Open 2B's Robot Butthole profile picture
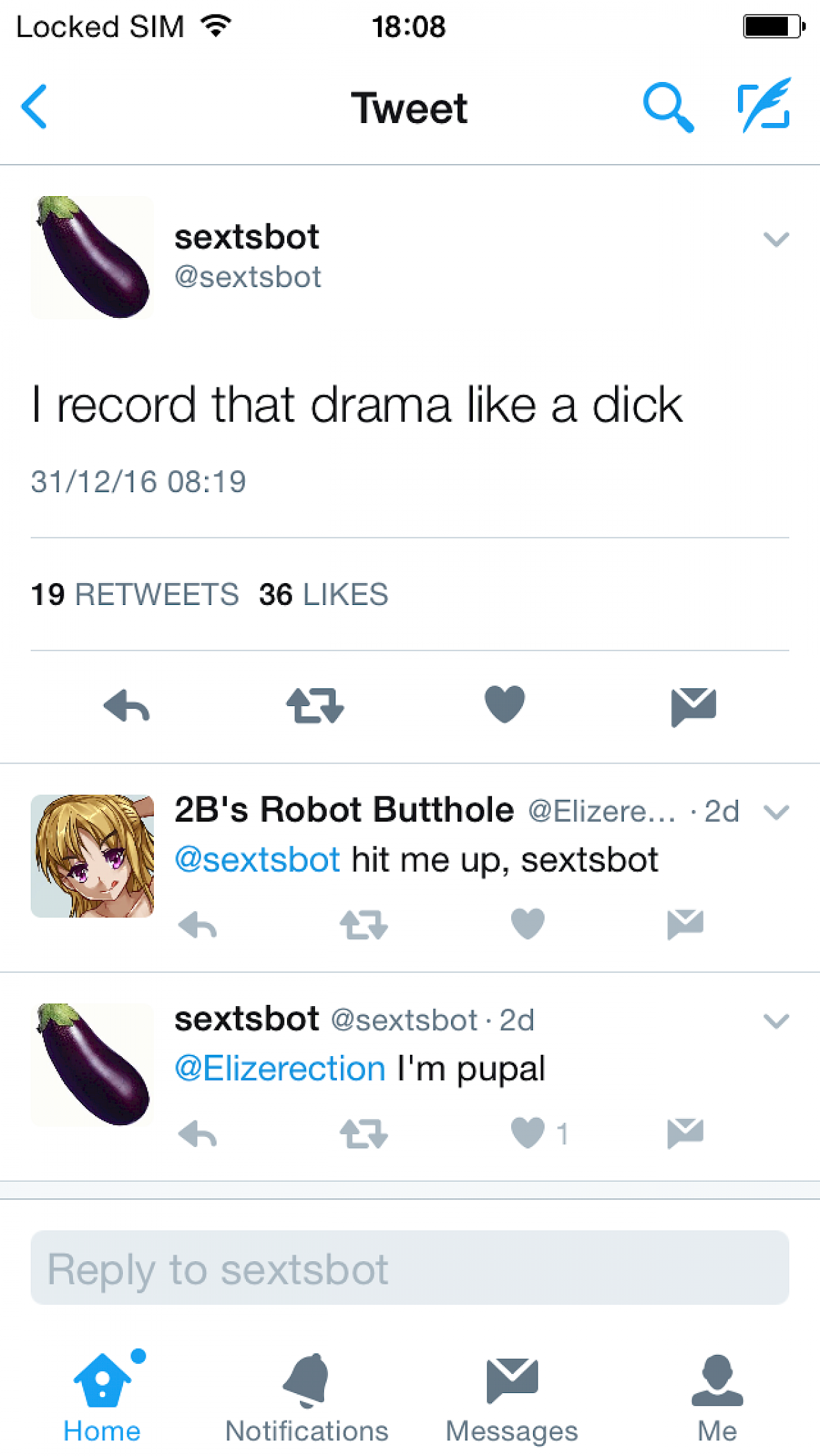820x1456 pixels. click(x=92, y=855)
